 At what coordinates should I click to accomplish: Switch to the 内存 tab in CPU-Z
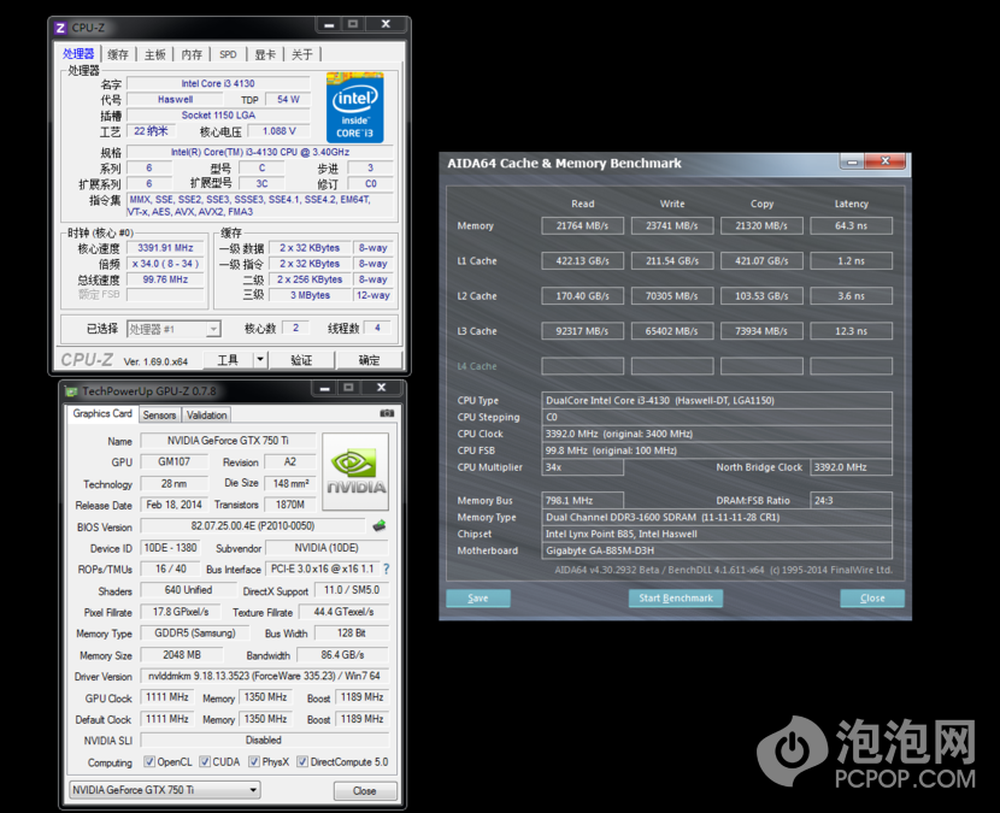click(x=191, y=55)
